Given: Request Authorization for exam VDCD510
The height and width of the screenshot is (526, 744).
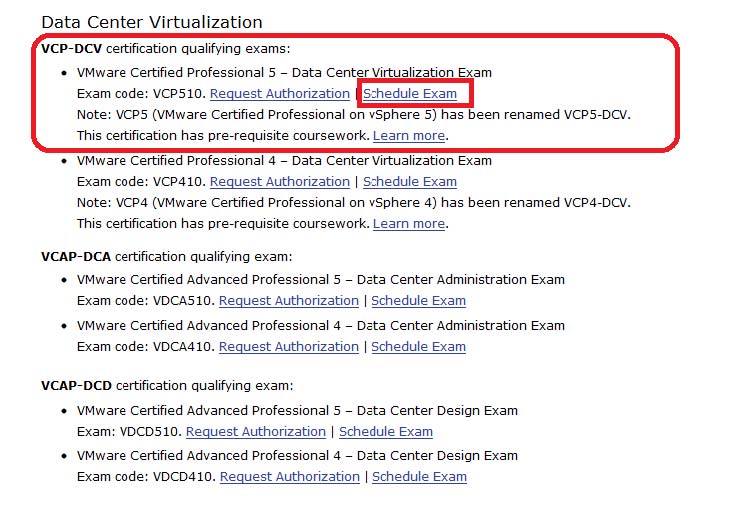Looking at the screenshot, I should 256,432.
